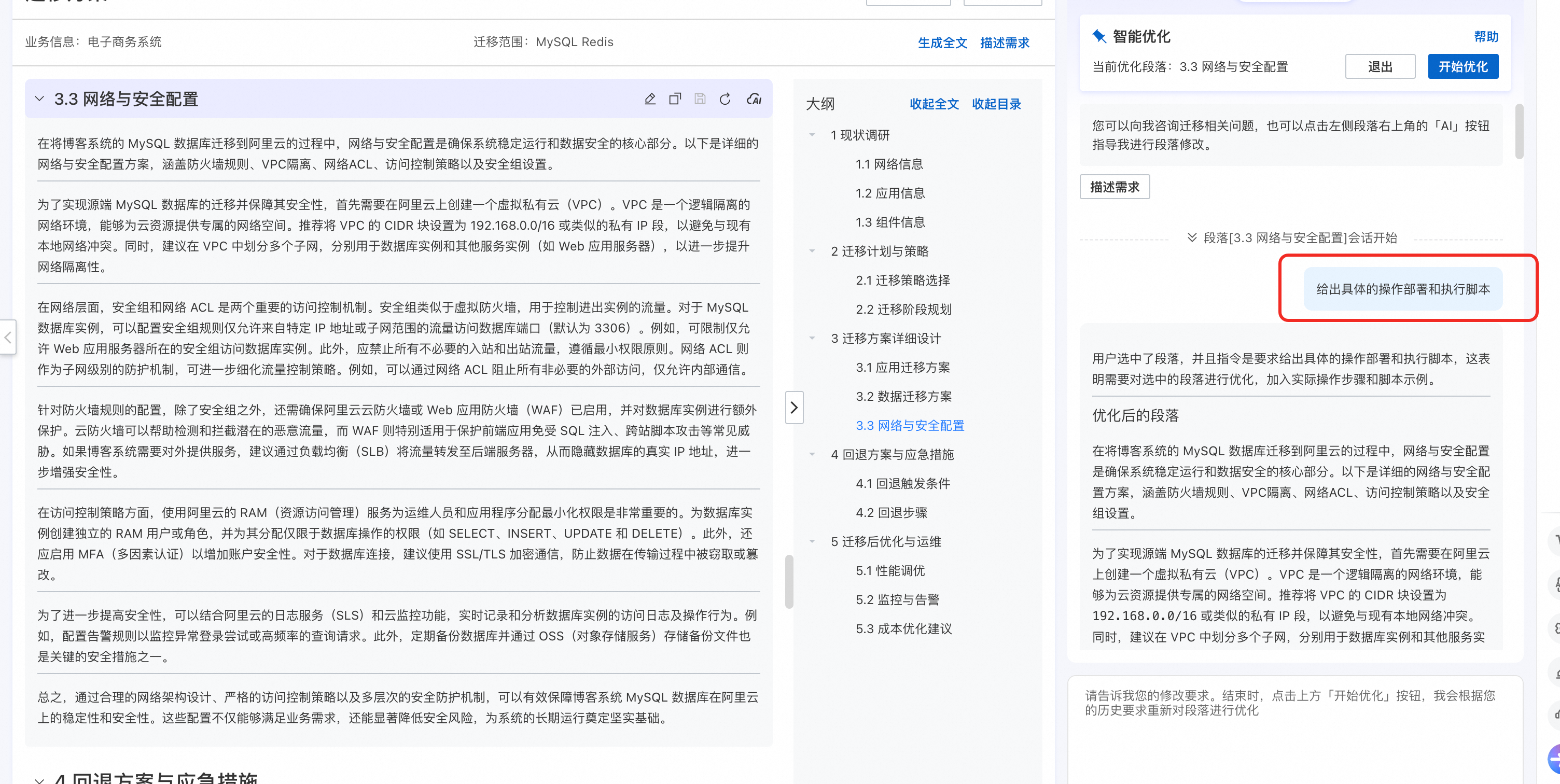Open outline item 5.3 成本优化建议

click(x=903, y=629)
